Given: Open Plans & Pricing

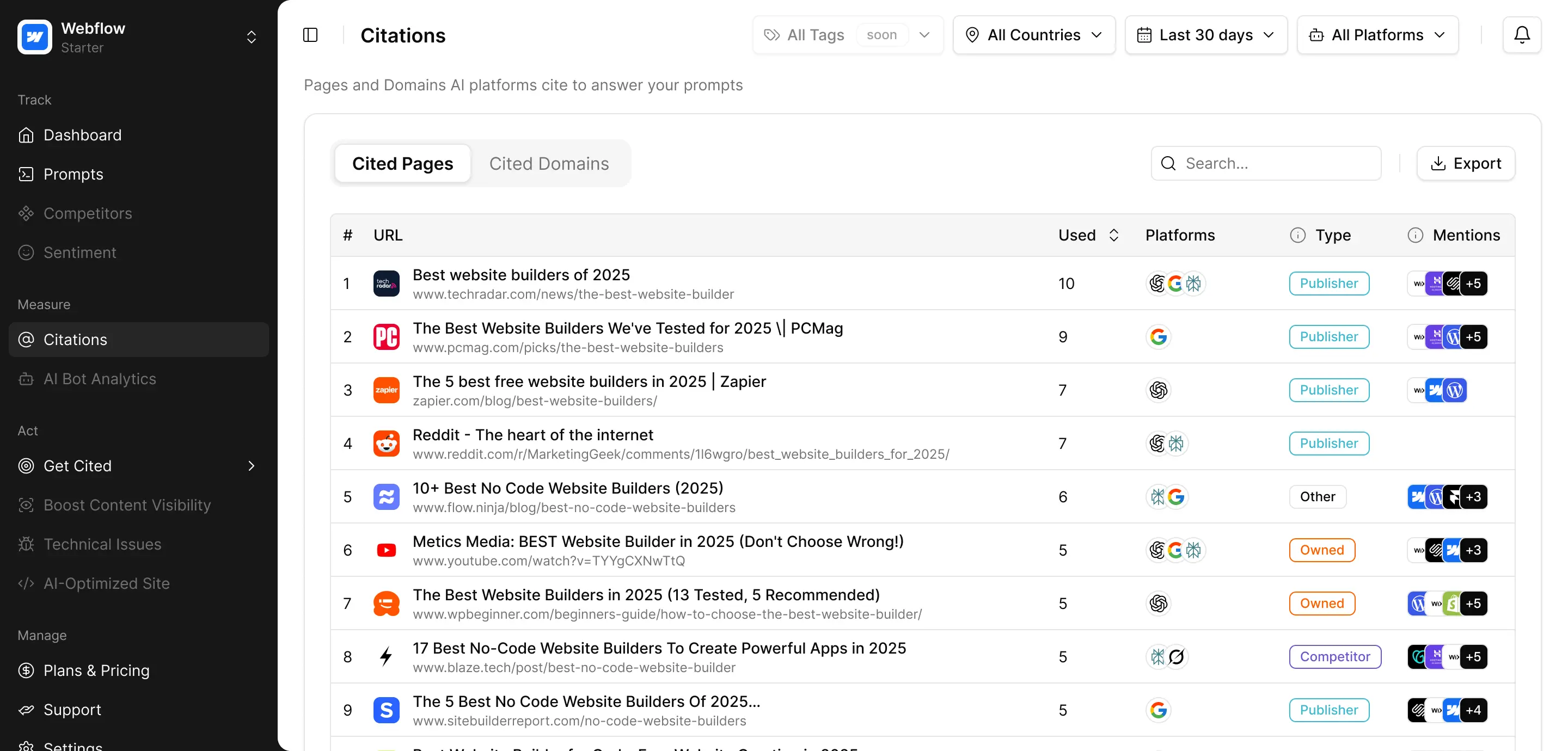Looking at the screenshot, I should click(x=97, y=670).
